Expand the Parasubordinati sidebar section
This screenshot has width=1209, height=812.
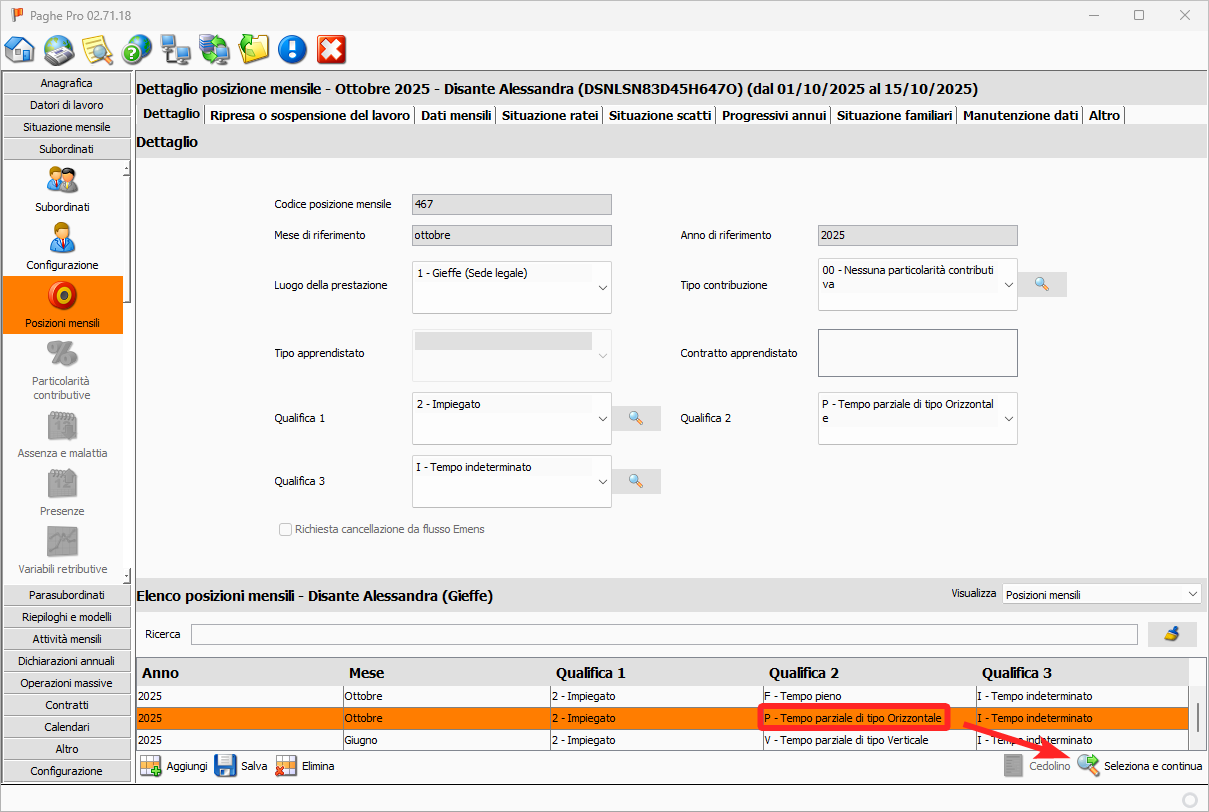click(x=68, y=595)
